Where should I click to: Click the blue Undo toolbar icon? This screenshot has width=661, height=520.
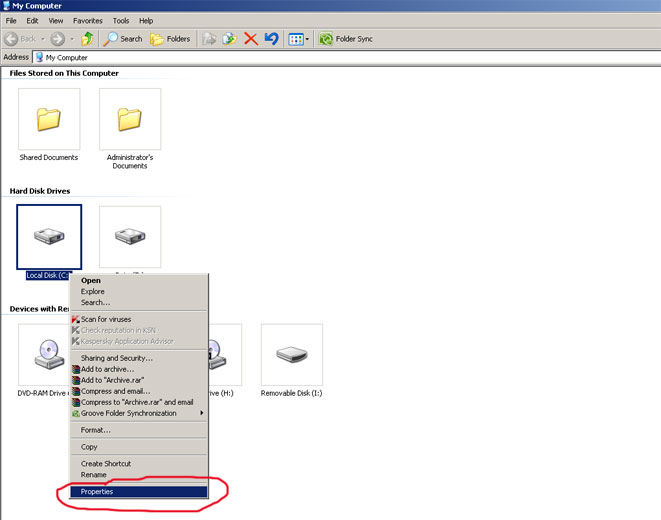[x=271, y=39]
